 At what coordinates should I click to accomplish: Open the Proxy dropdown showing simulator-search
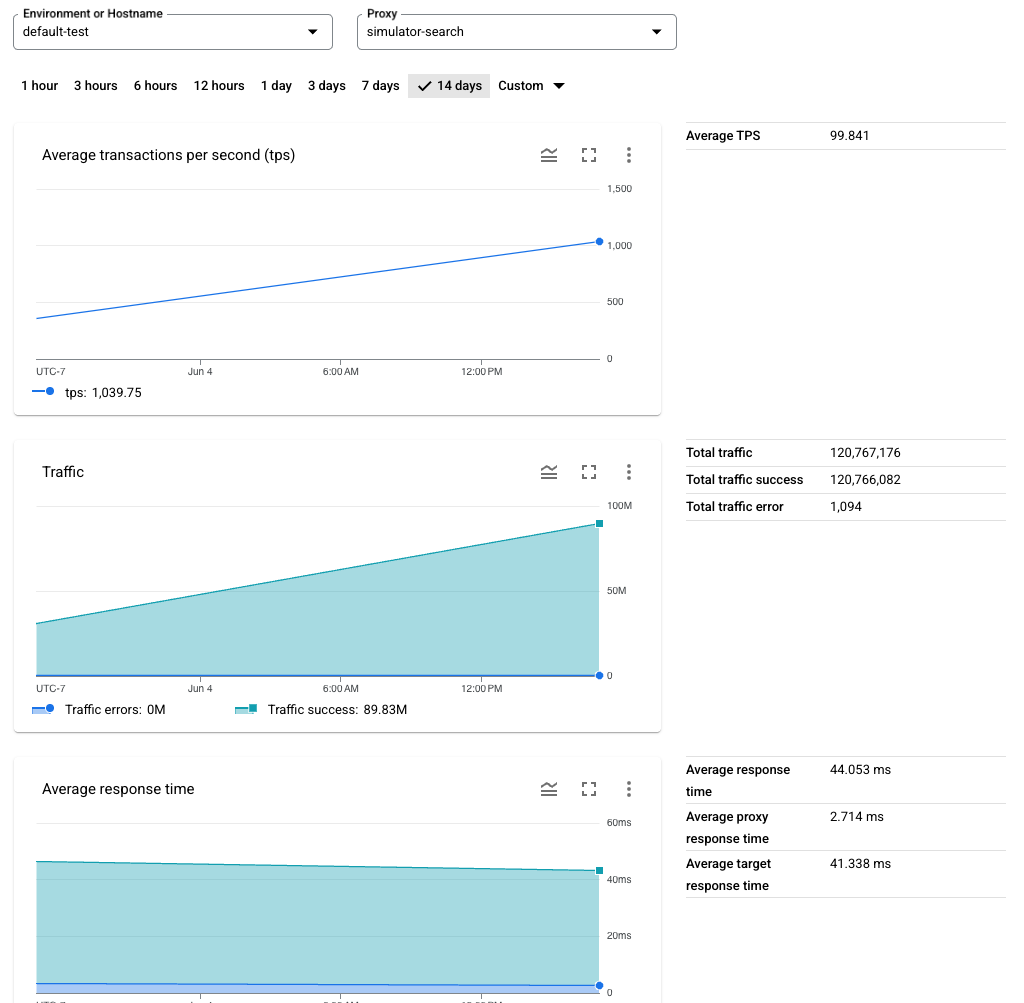[656, 31]
